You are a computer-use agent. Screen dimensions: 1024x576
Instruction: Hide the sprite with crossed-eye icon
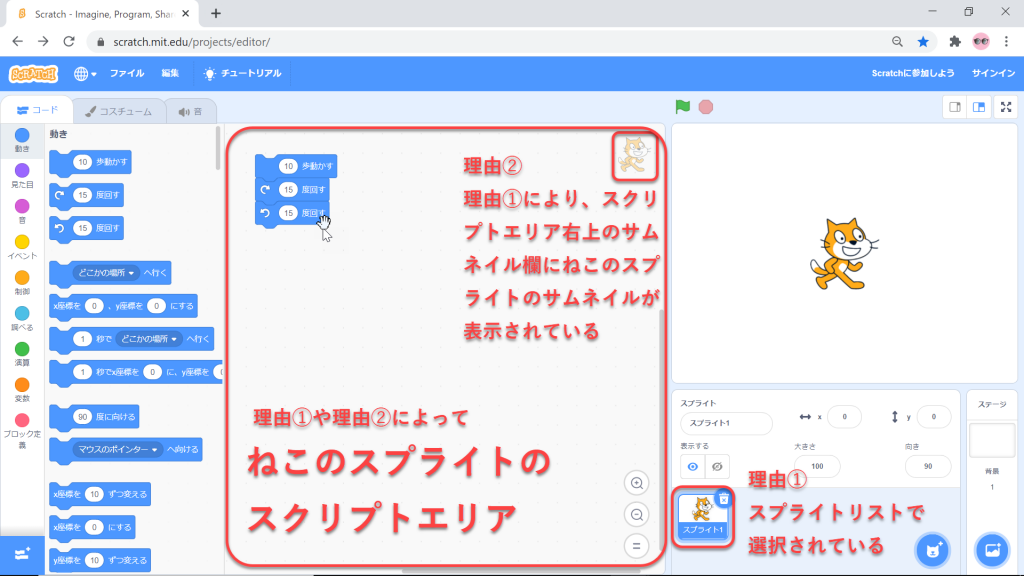pos(717,466)
